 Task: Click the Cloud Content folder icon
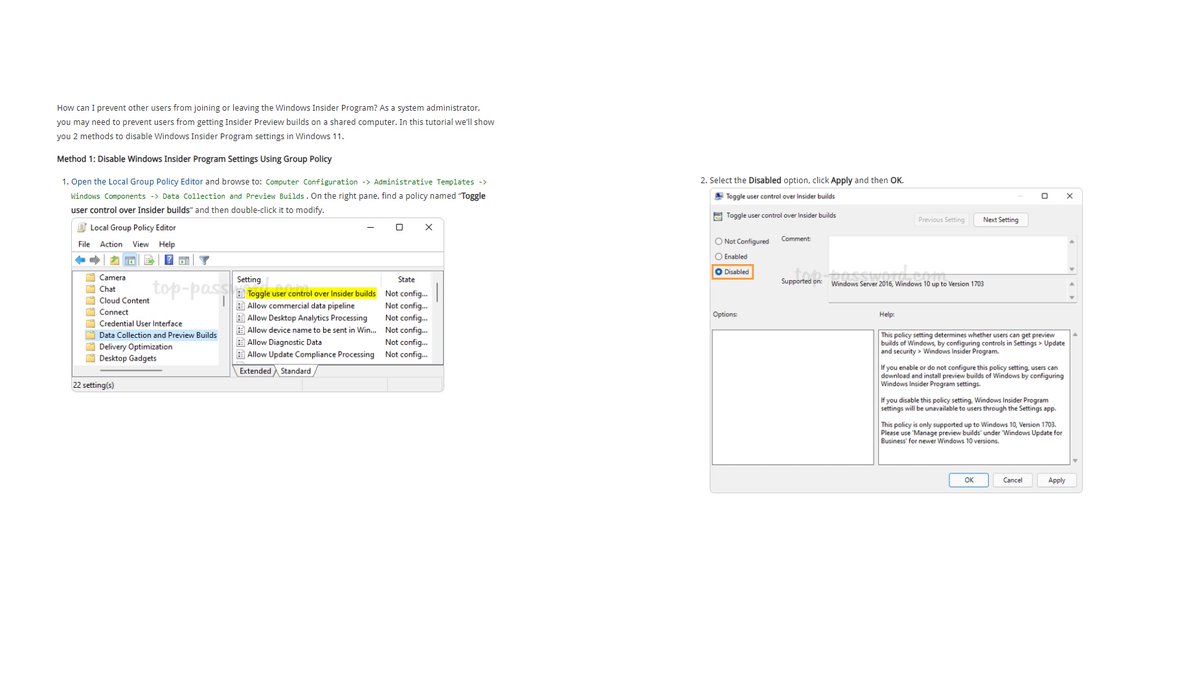click(90, 300)
